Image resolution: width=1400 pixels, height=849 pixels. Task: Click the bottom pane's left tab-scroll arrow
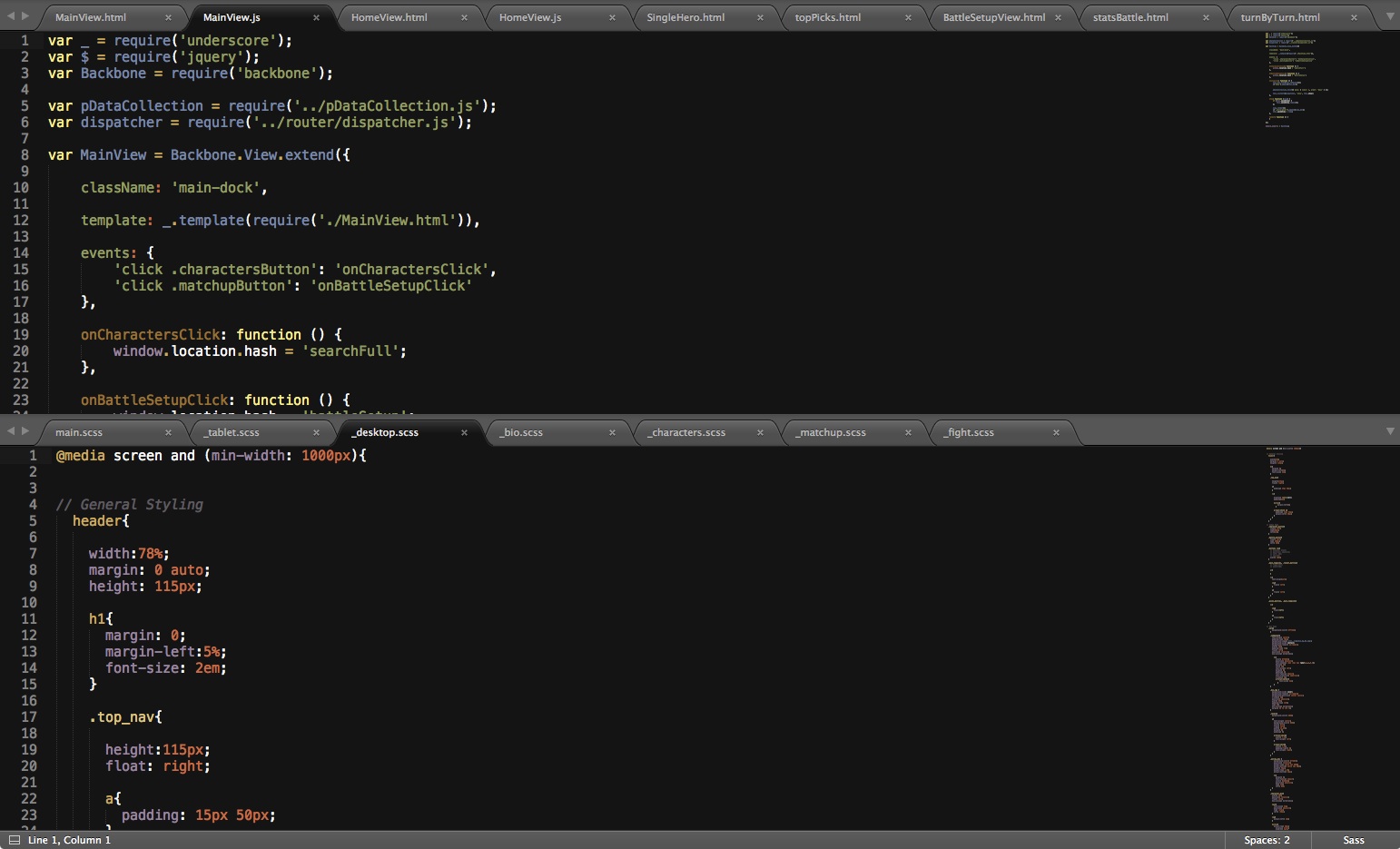coord(10,431)
